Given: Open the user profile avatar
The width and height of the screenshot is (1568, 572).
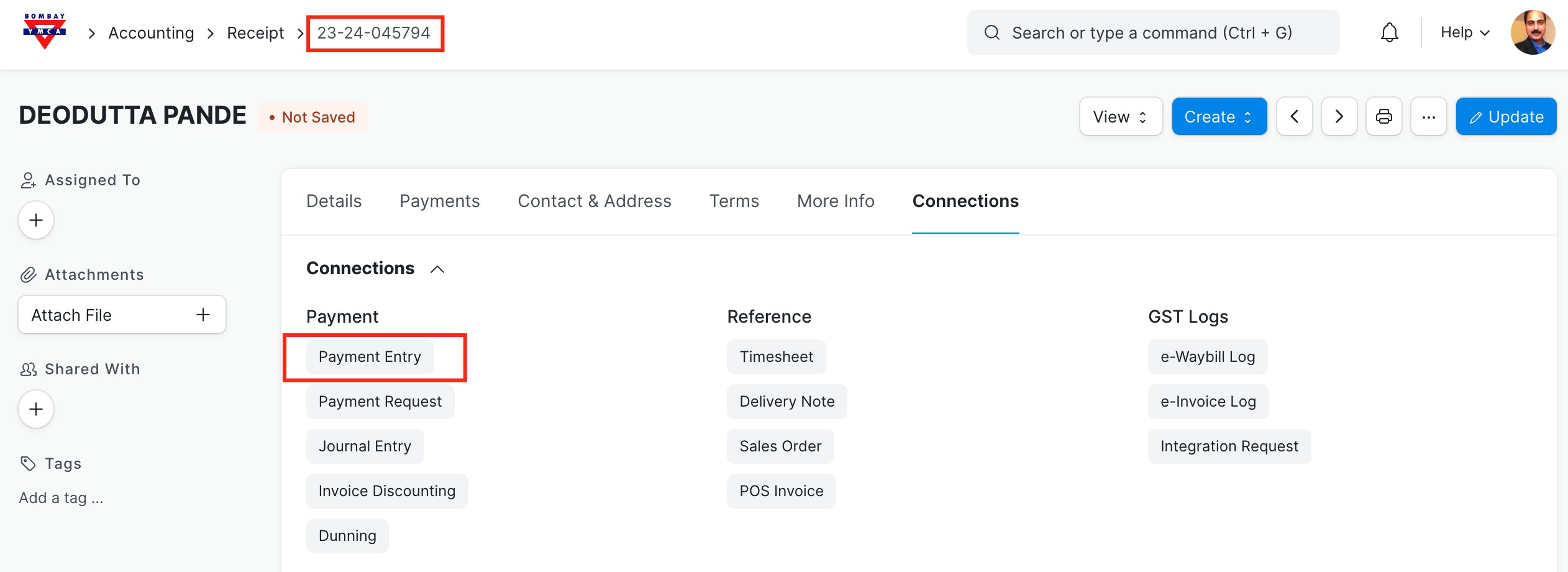Looking at the screenshot, I should coord(1533,32).
